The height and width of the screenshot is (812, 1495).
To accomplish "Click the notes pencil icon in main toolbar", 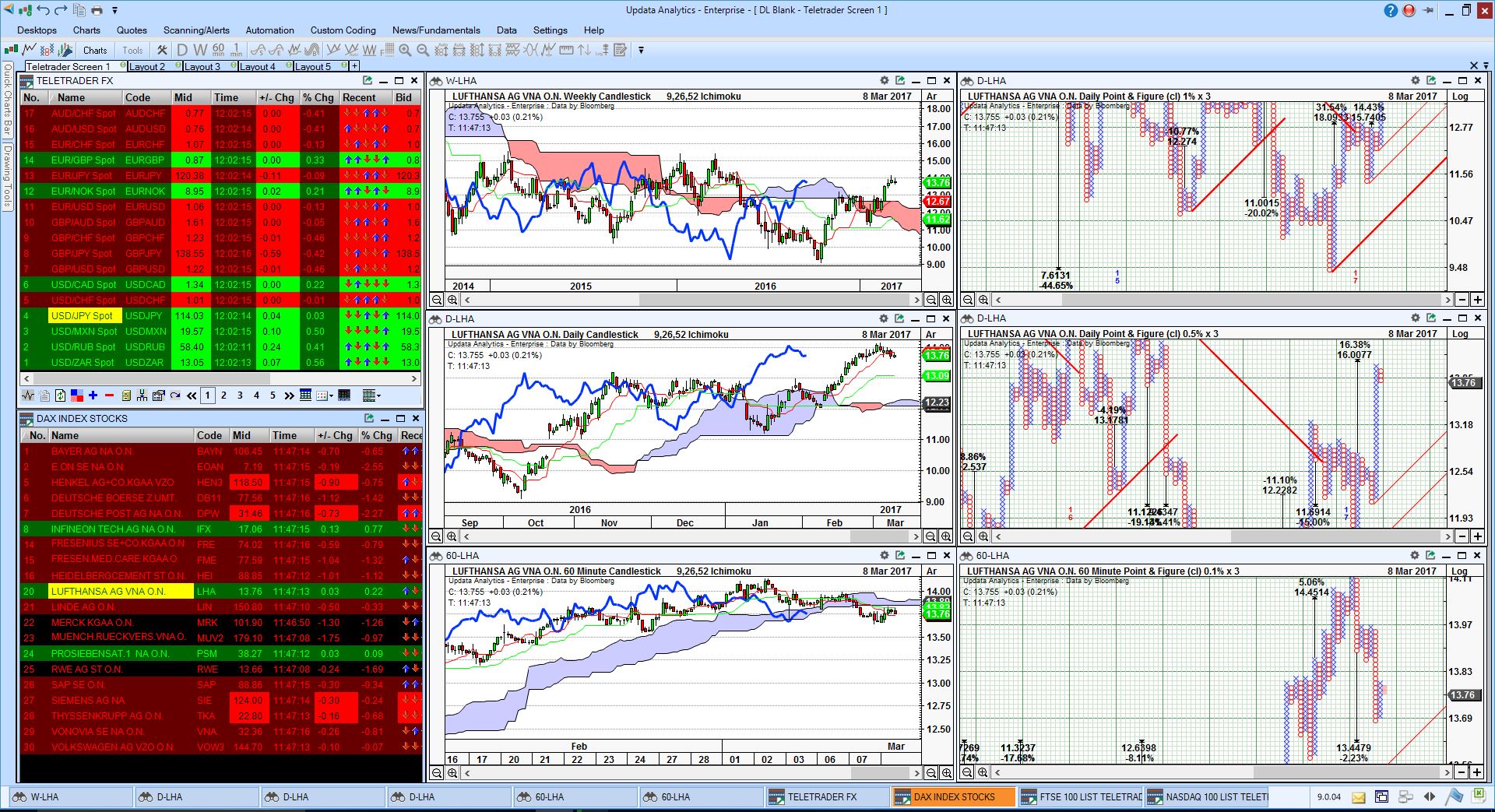I will (x=620, y=50).
